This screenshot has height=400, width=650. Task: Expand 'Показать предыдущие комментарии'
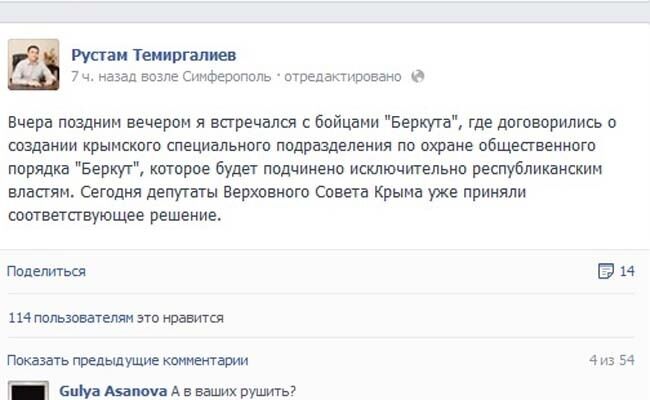[x=128, y=360]
